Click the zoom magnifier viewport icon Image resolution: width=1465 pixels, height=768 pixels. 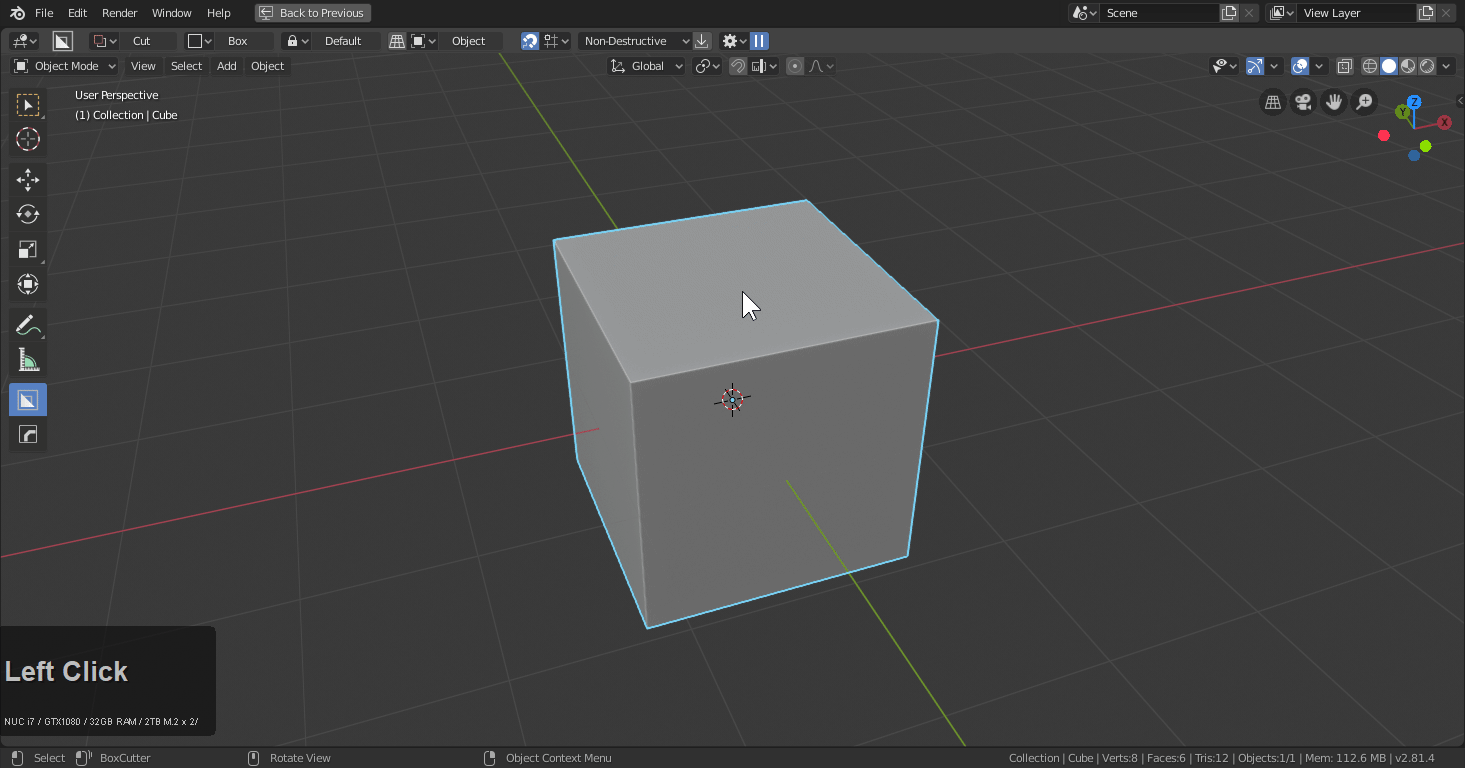1363,102
